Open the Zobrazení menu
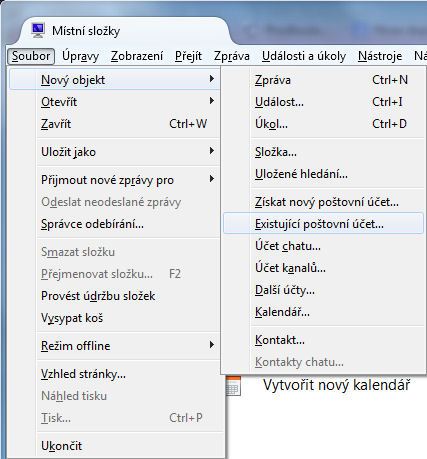Screen dimensions: 427x459 pos(137,56)
